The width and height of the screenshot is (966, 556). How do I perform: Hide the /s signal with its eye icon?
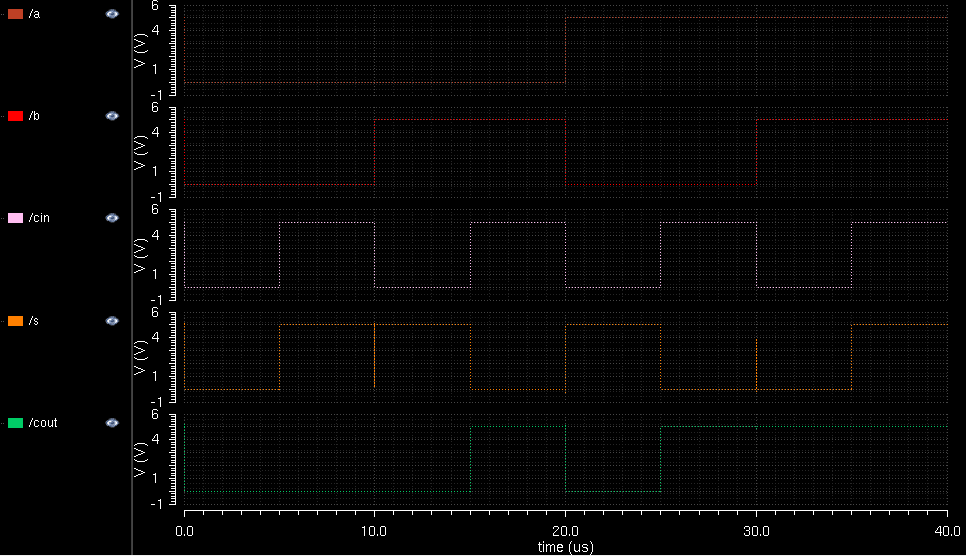click(112, 321)
